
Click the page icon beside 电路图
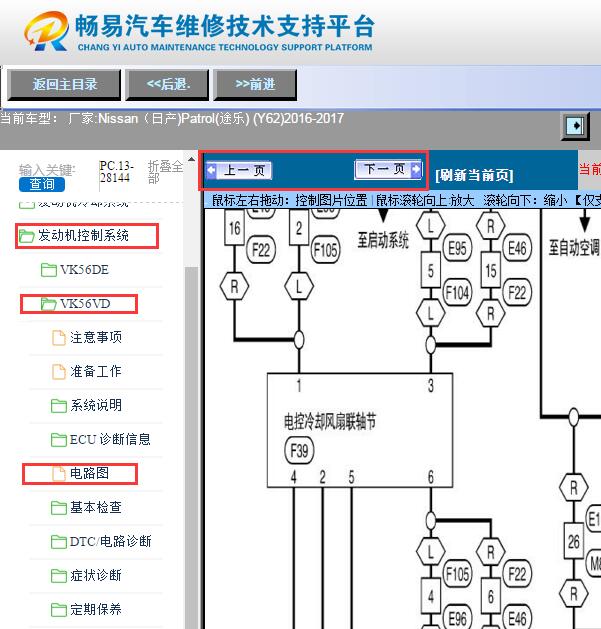click(x=59, y=474)
